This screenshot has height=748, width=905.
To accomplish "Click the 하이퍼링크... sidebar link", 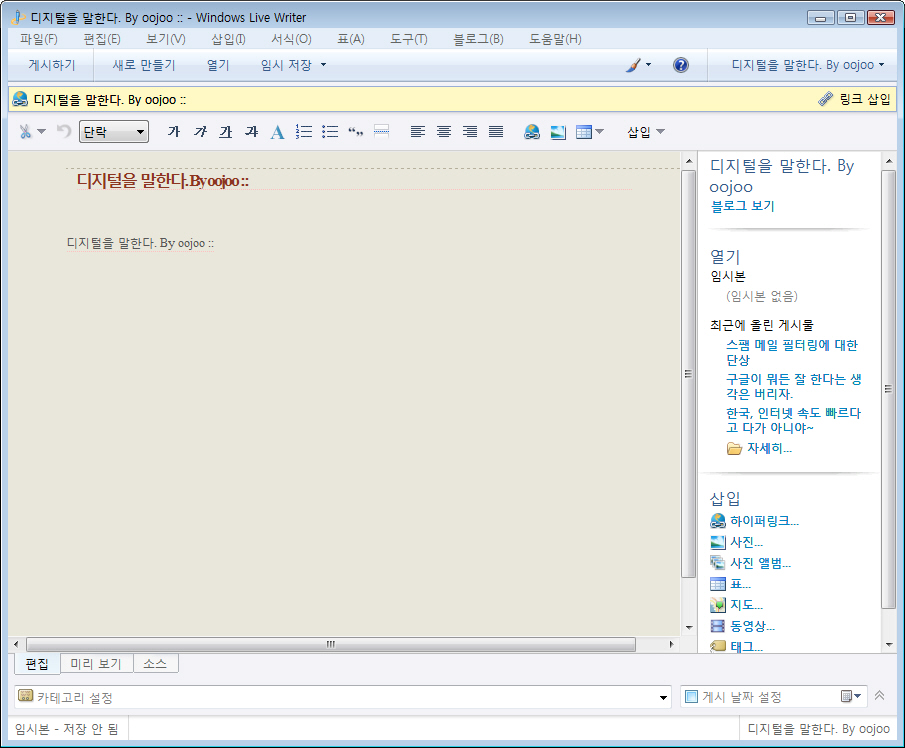I will pyautogui.click(x=754, y=521).
